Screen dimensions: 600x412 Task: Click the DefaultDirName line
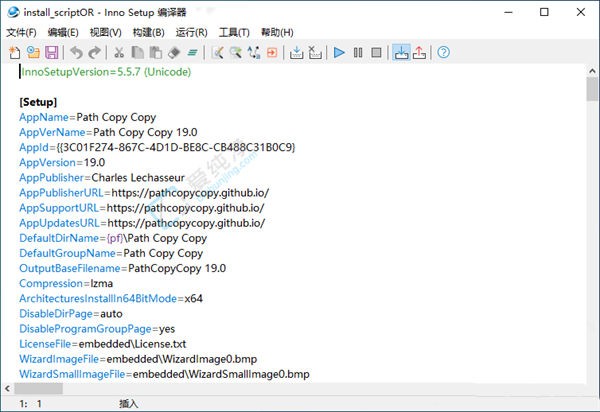[113, 238]
